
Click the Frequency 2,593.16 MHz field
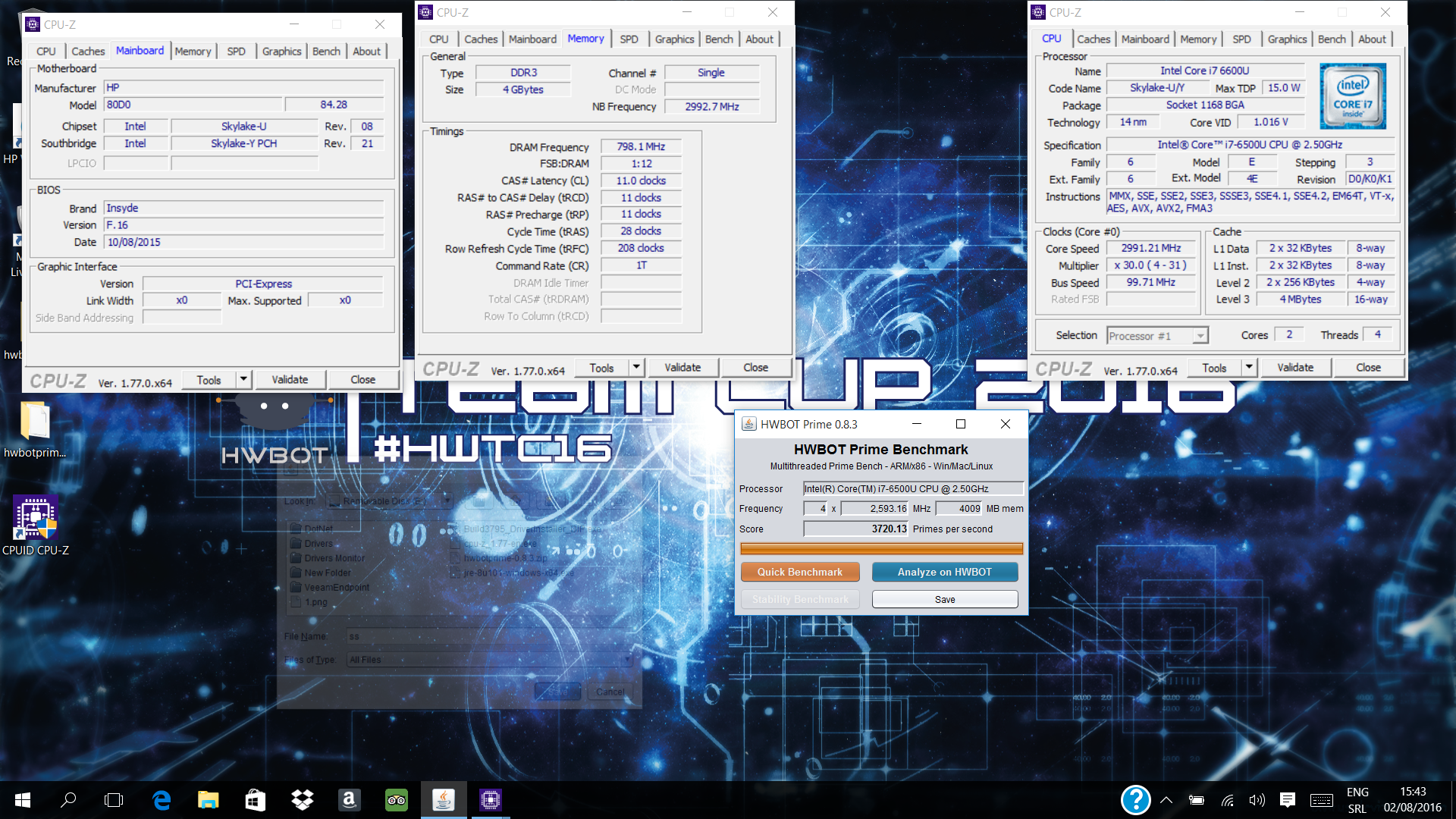pos(874,508)
